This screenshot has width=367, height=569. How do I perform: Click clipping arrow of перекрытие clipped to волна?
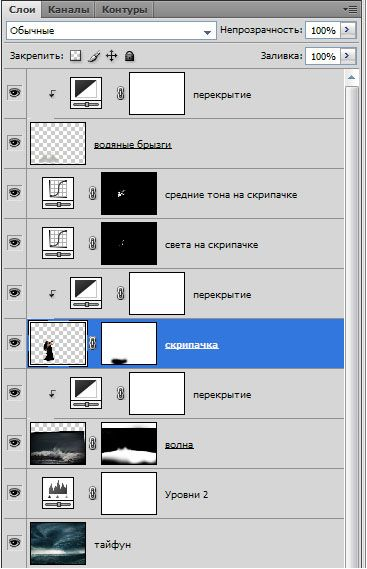52,393
